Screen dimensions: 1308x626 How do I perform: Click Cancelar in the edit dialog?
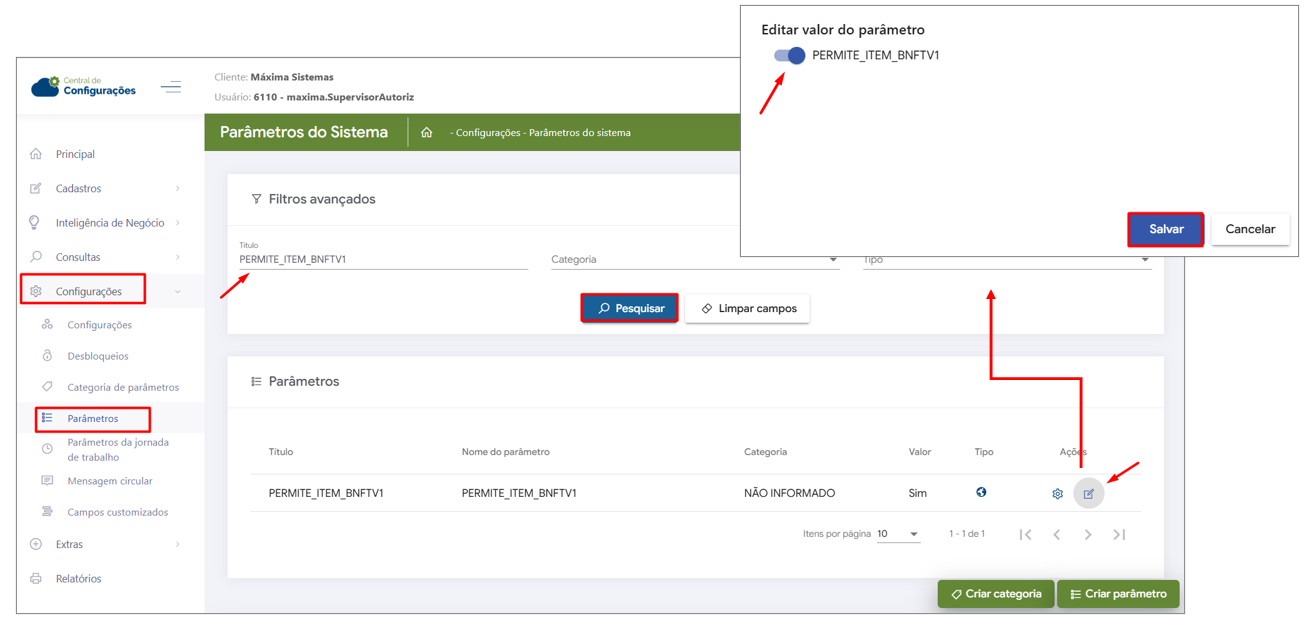tap(1250, 229)
